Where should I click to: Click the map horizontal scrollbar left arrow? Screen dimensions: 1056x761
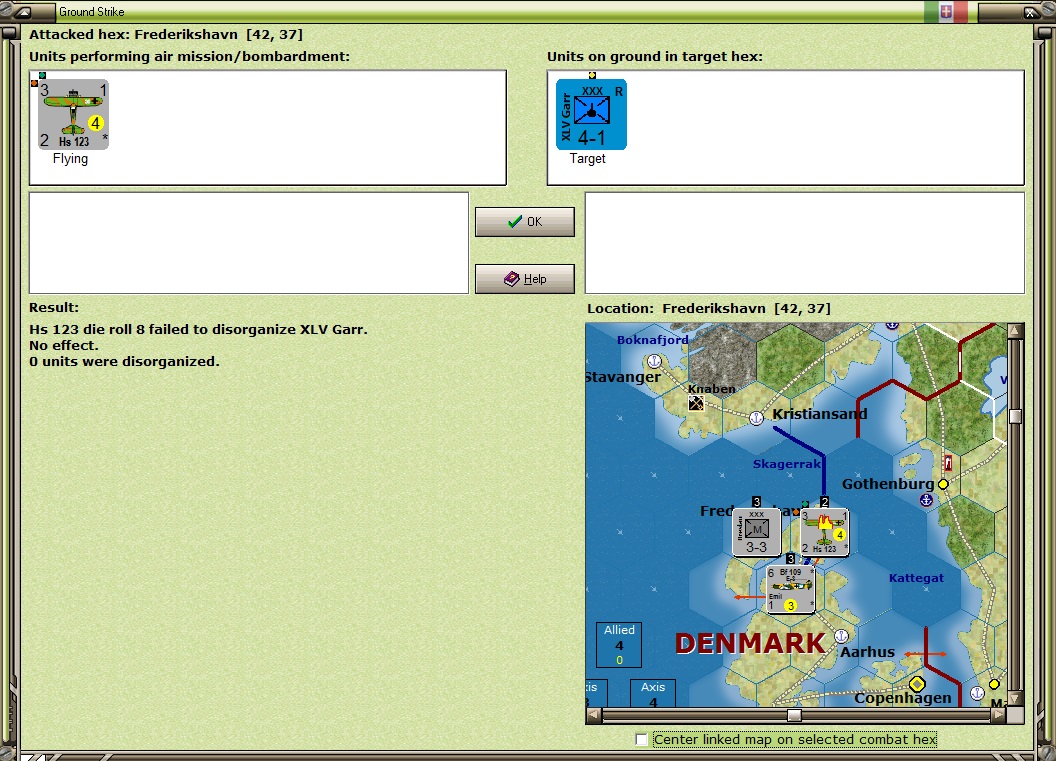pos(594,715)
